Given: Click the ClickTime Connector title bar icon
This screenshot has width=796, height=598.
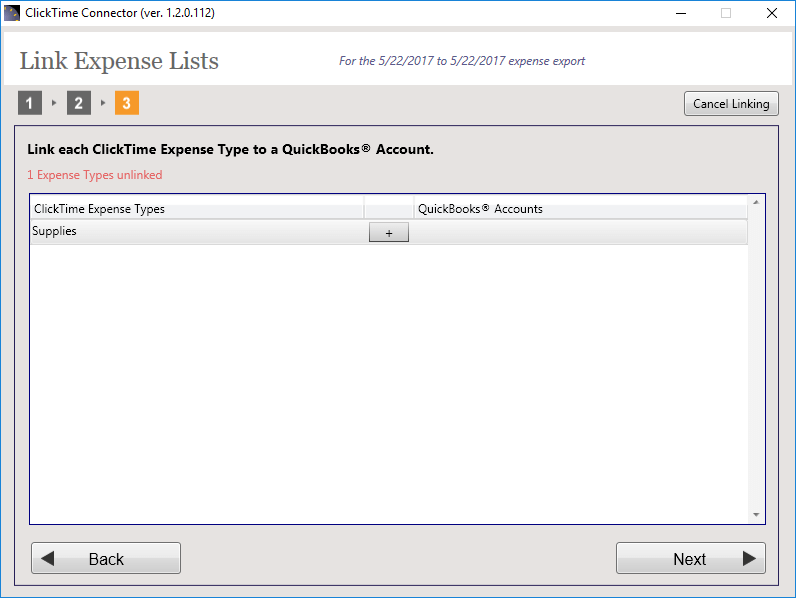Looking at the screenshot, I should click(11, 13).
